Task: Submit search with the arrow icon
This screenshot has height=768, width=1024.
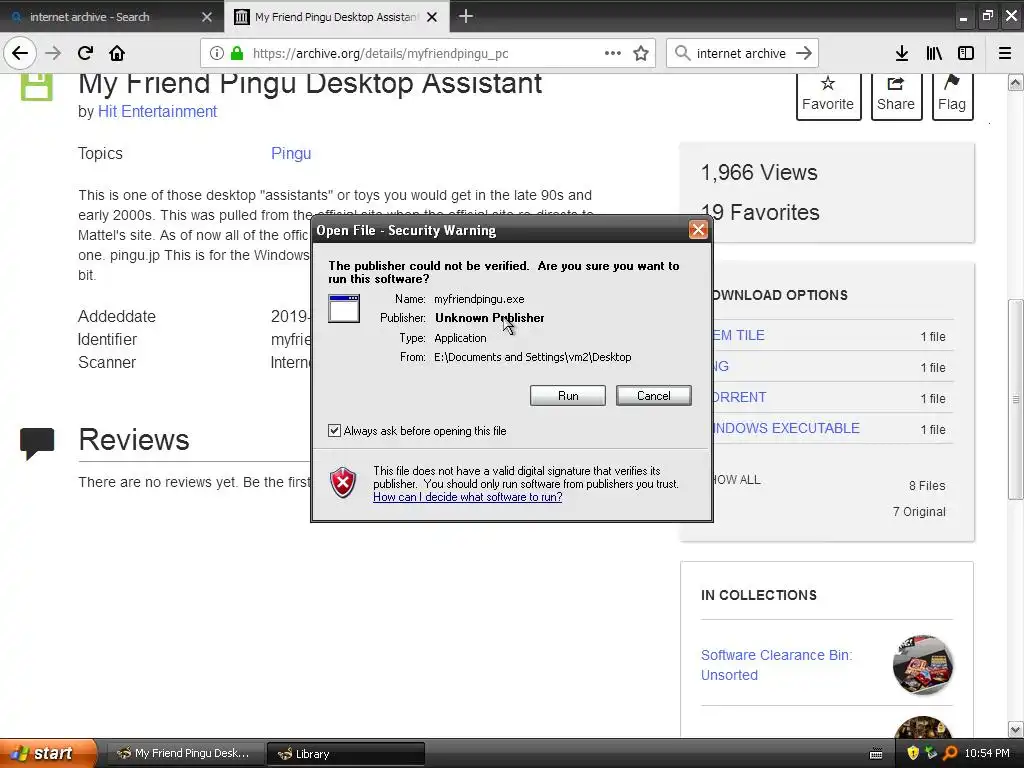Action: click(x=804, y=53)
